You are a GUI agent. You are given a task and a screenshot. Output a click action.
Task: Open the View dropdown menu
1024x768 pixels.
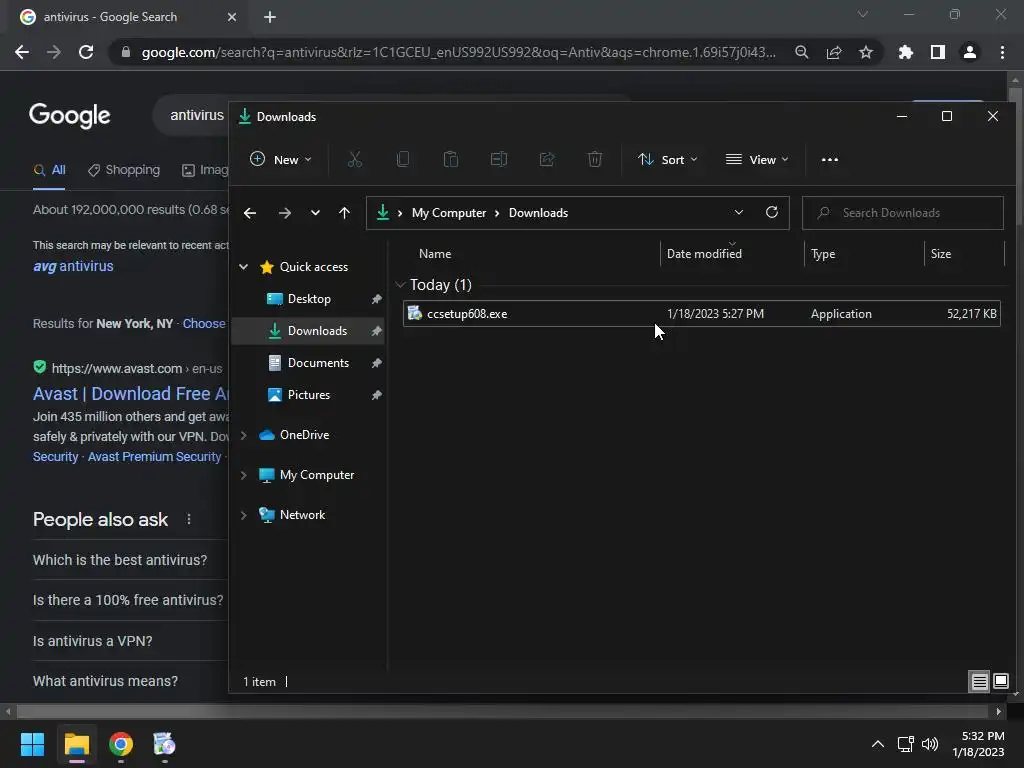(757, 159)
